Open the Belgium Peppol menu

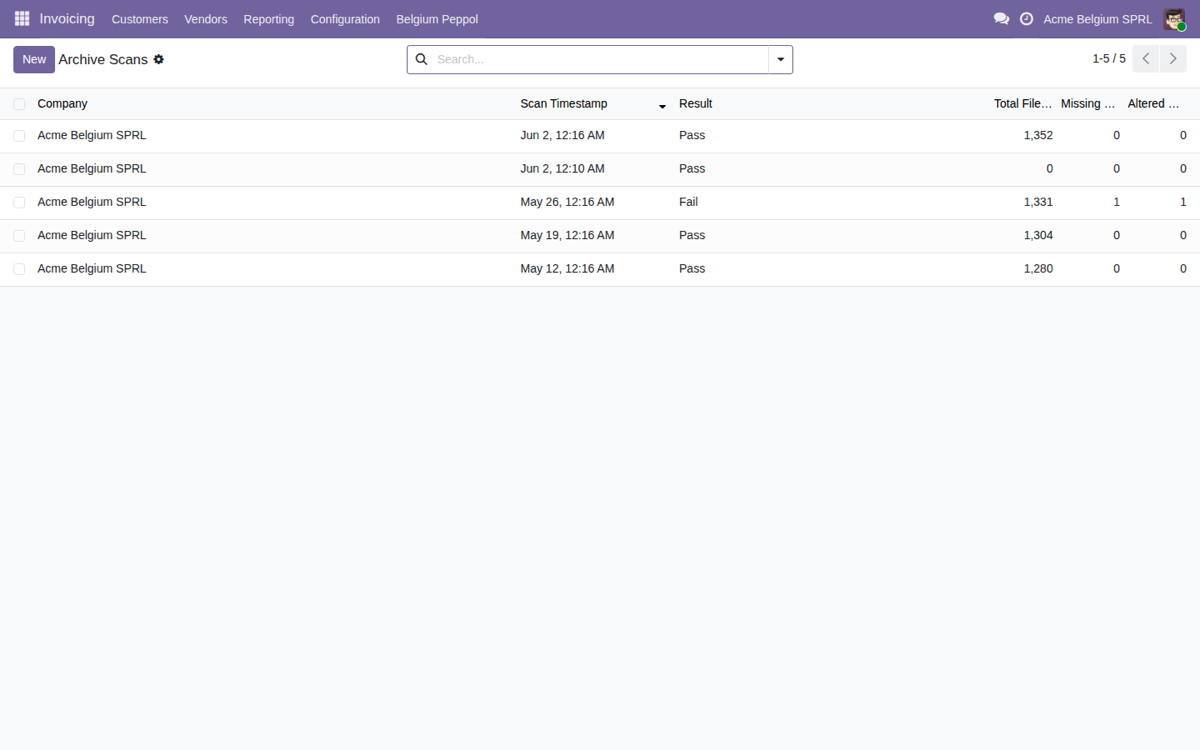(x=437, y=19)
